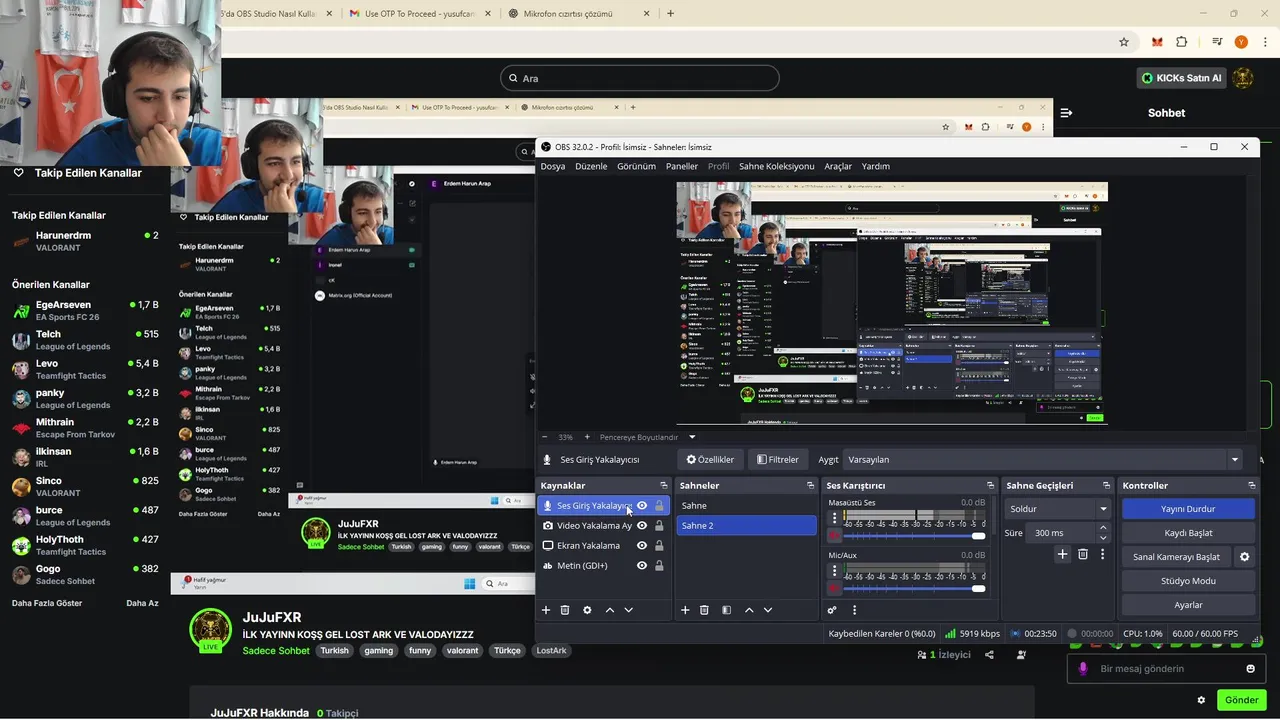
Task: Open the Düzenle menu in OBS
Action: click(x=591, y=166)
